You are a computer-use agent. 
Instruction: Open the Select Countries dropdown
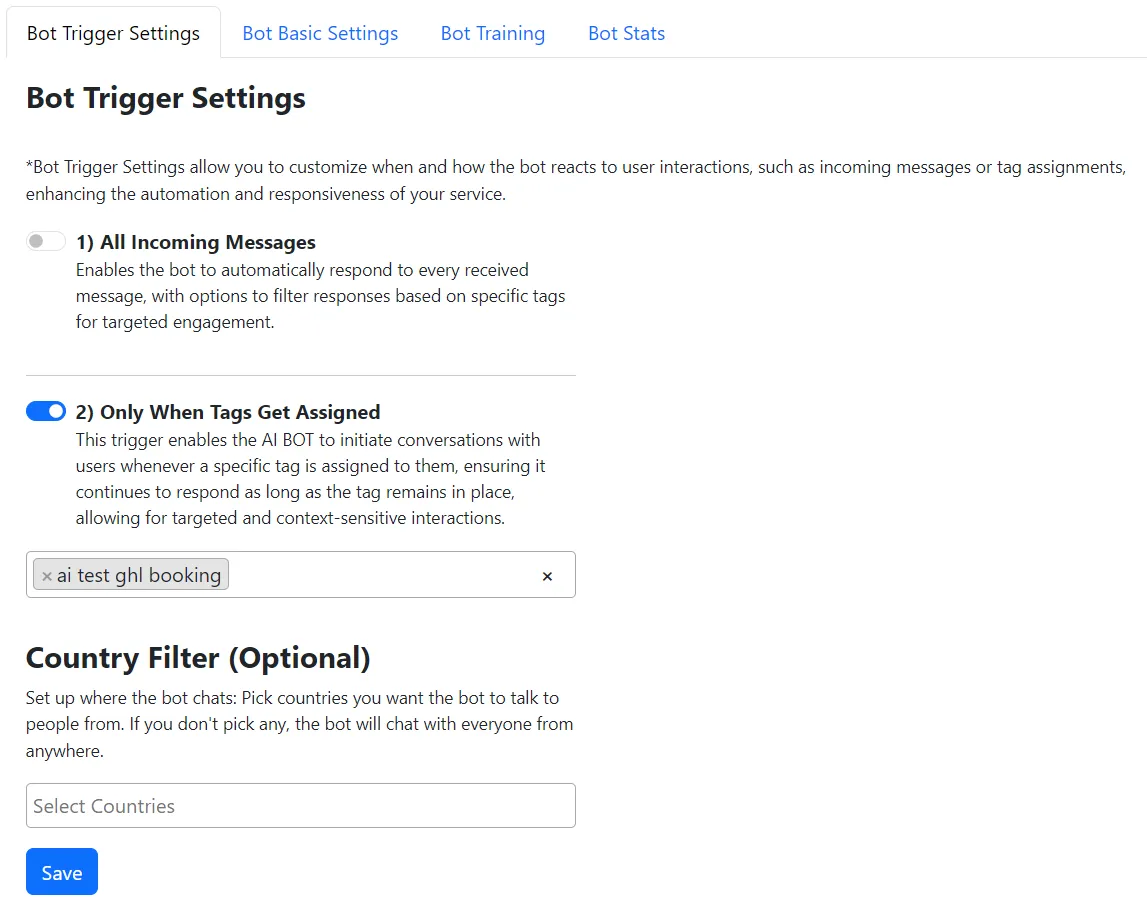pos(300,806)
